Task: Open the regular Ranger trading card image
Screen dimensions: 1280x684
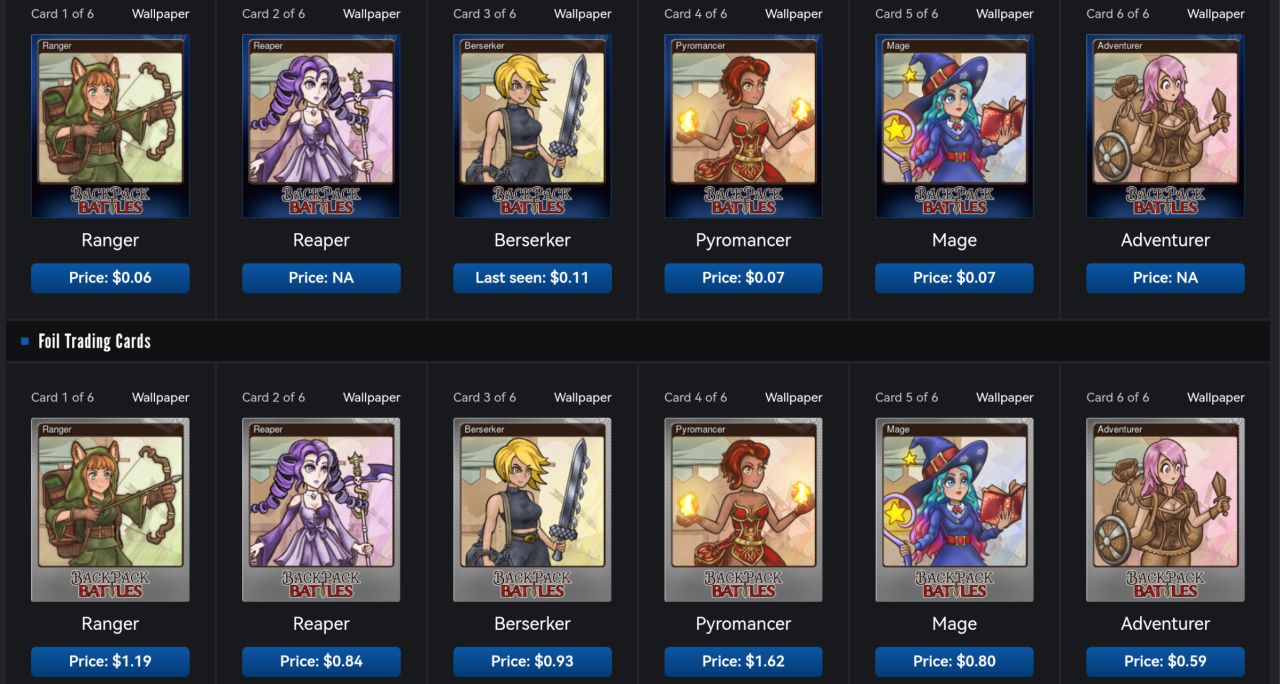Action: pos(110,126)
